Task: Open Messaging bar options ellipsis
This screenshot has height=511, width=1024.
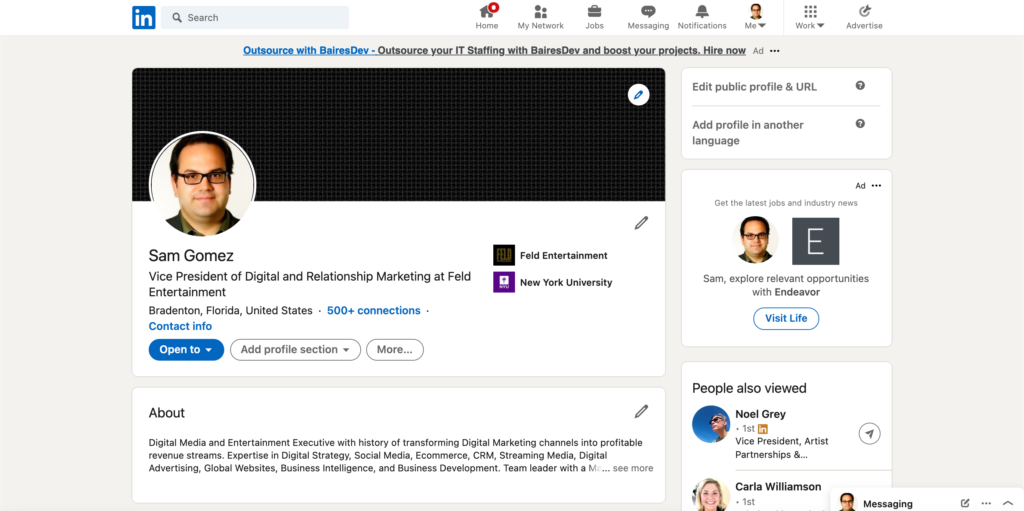Action: coord(986,503)
